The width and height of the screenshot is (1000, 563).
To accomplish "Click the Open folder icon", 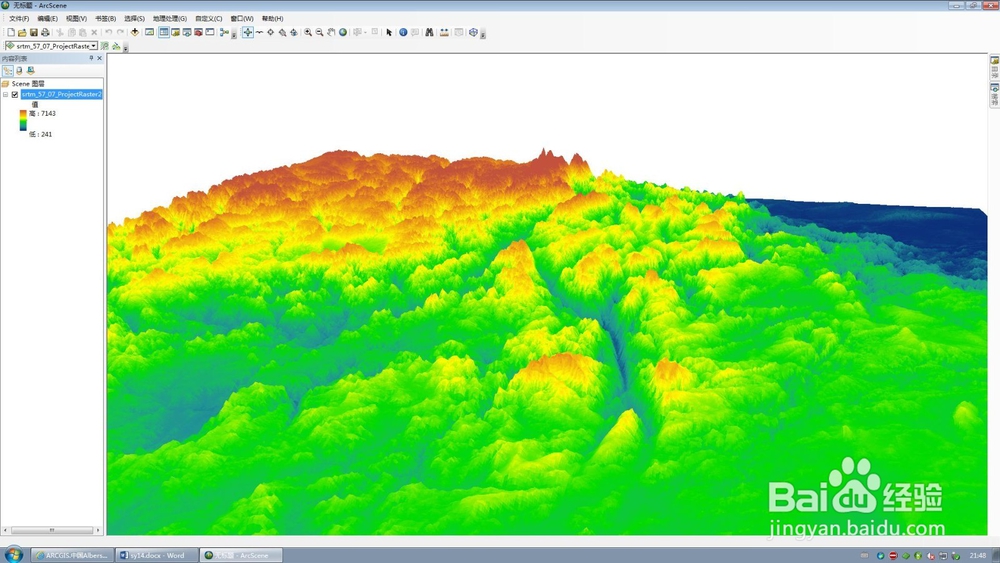I will (x=22, y=32).
